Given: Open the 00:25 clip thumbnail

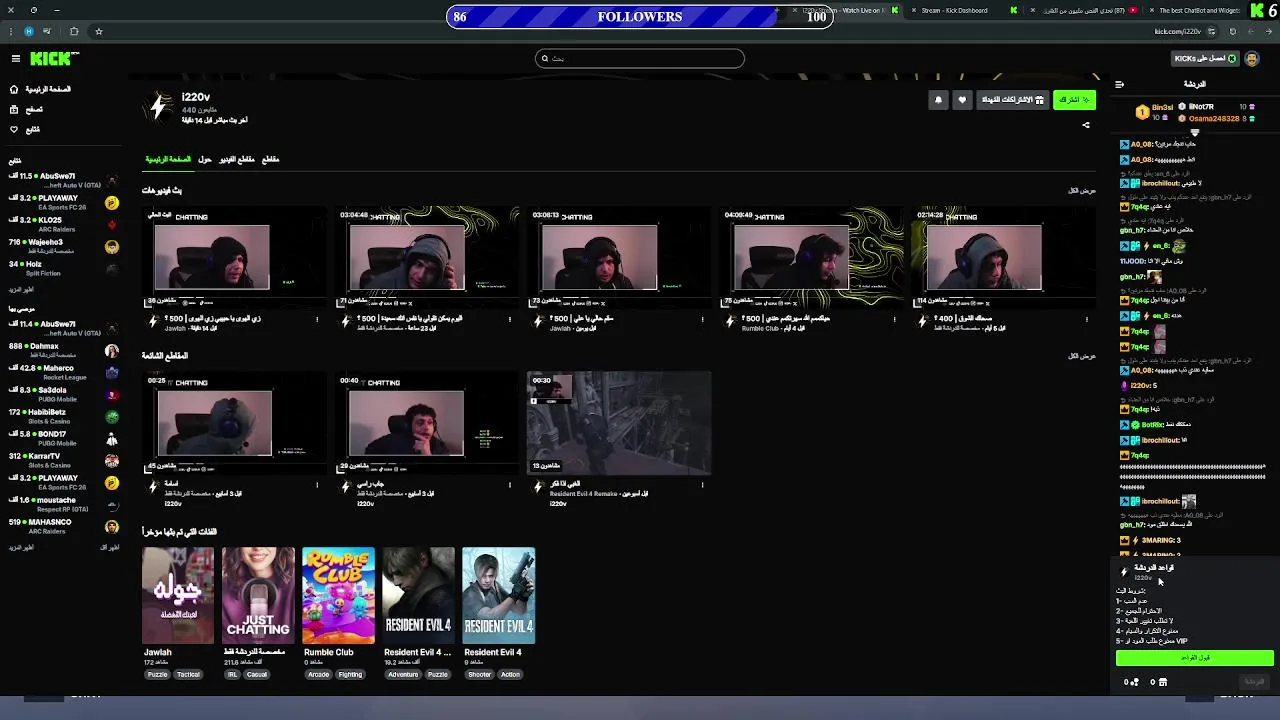Looking at the screenshot, I should pos(234,423).
